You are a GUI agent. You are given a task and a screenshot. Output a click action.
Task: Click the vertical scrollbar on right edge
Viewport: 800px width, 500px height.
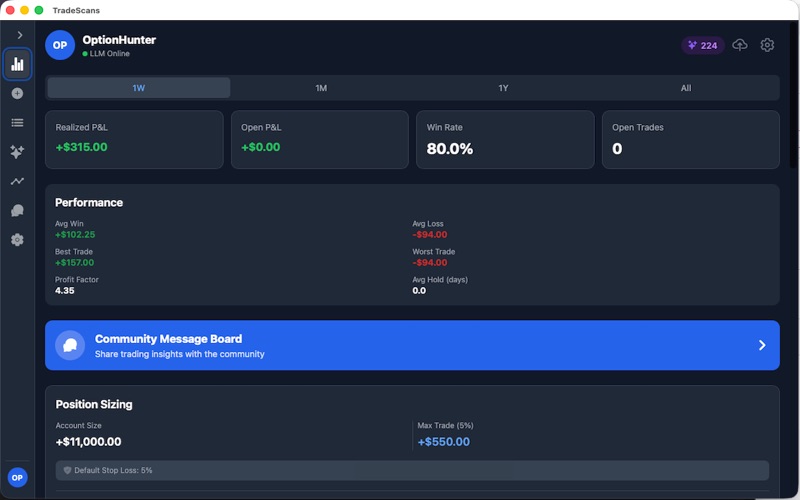pyautogui.click(x=792, y=94)
